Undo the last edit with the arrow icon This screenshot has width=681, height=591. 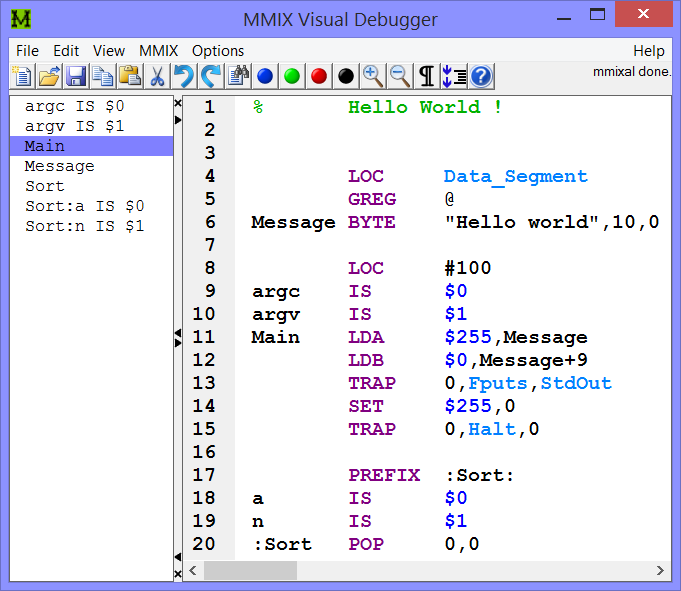[x=184, y=76]
